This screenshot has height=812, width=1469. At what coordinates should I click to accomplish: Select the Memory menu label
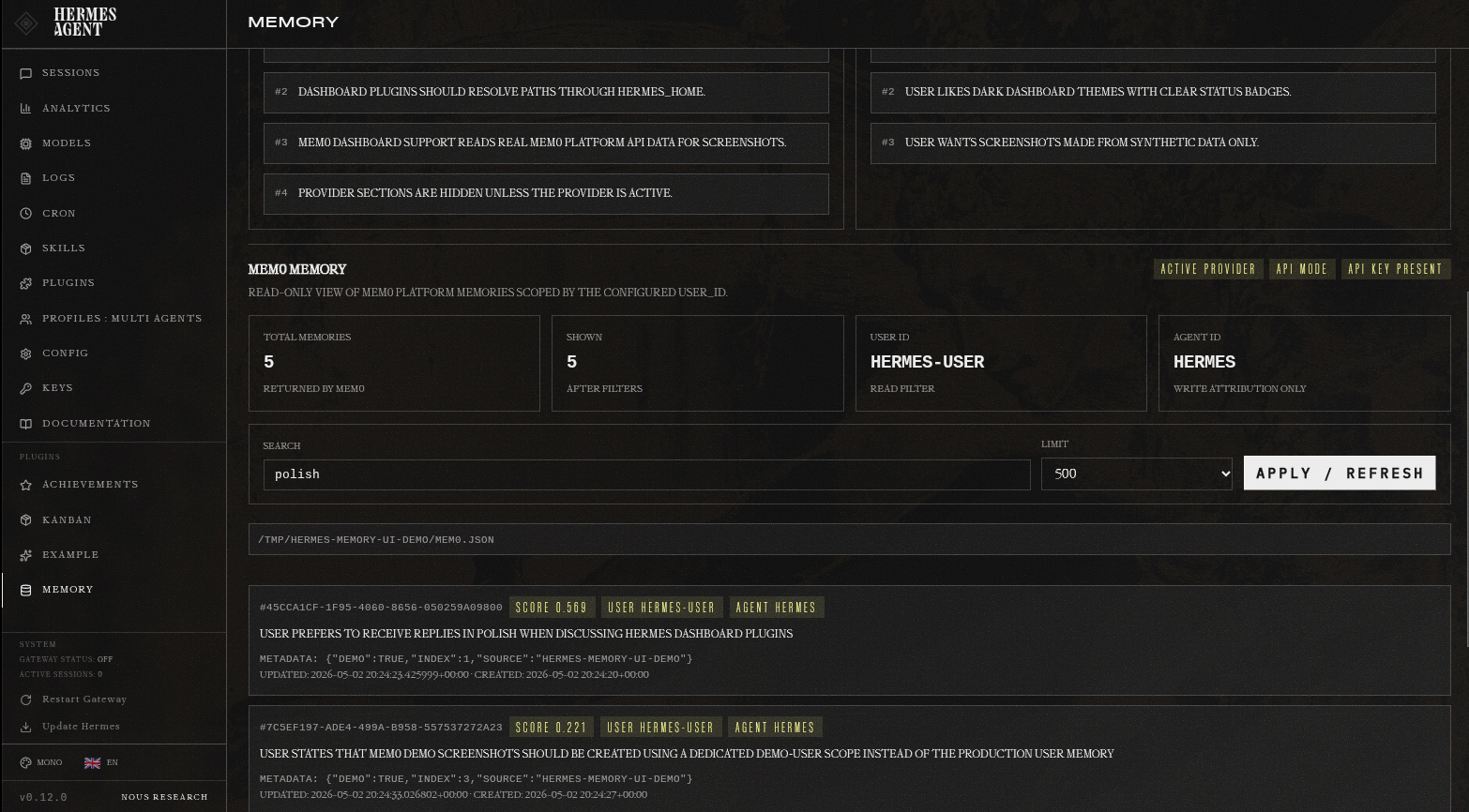tap(68, 590)
